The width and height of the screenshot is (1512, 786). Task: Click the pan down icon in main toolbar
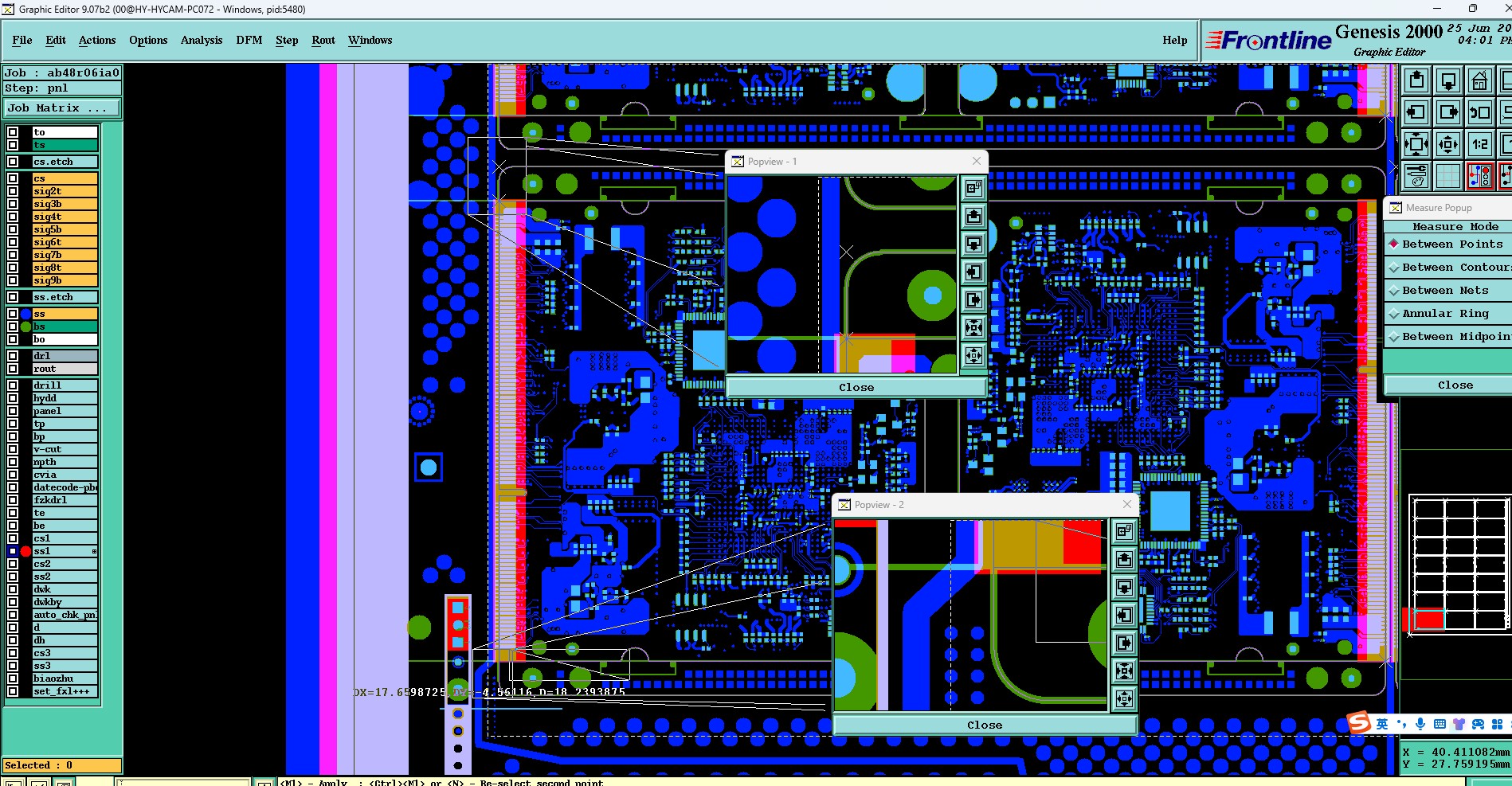[x=1448, y=80]
